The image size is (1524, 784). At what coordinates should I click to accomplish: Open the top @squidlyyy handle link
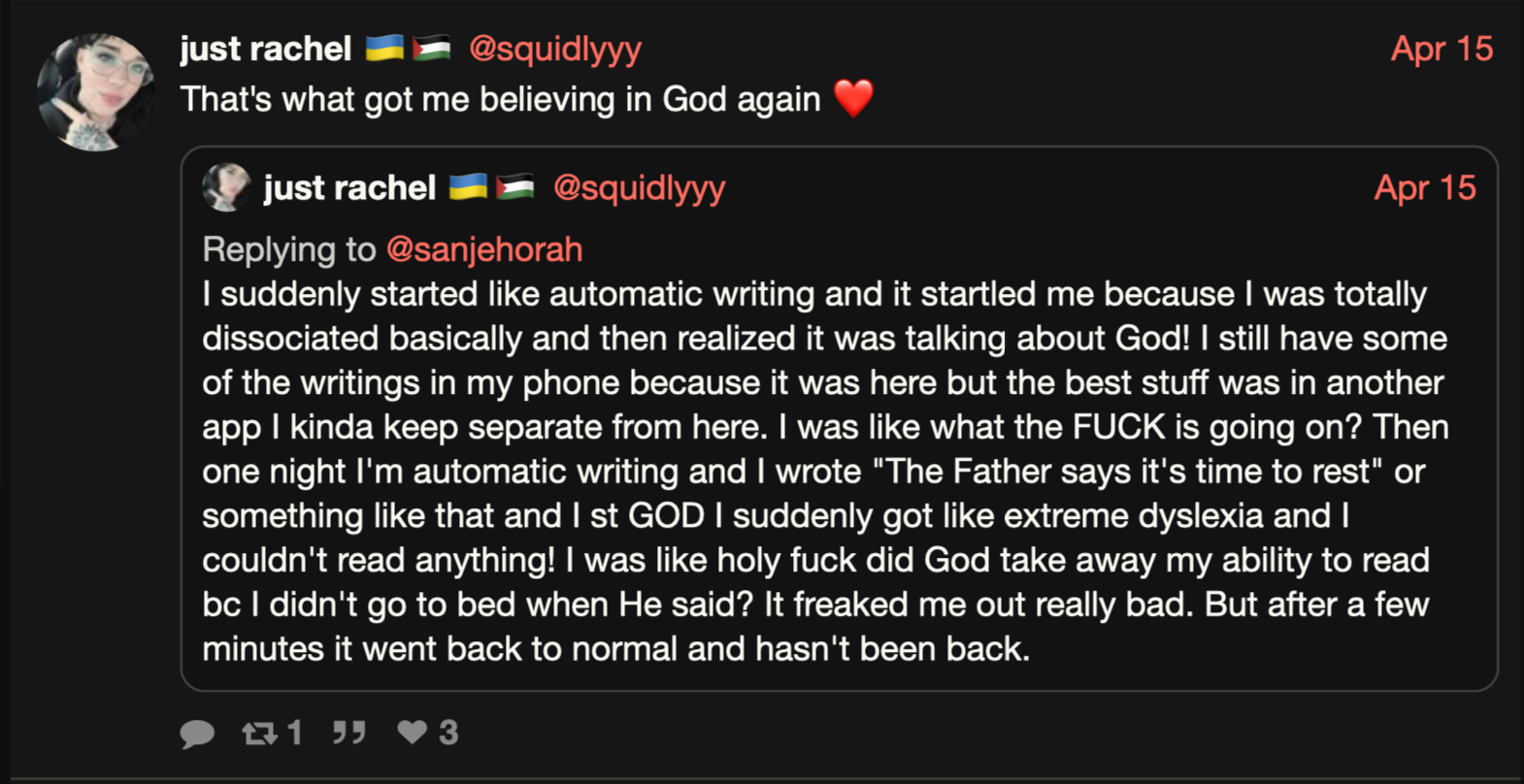555,49
